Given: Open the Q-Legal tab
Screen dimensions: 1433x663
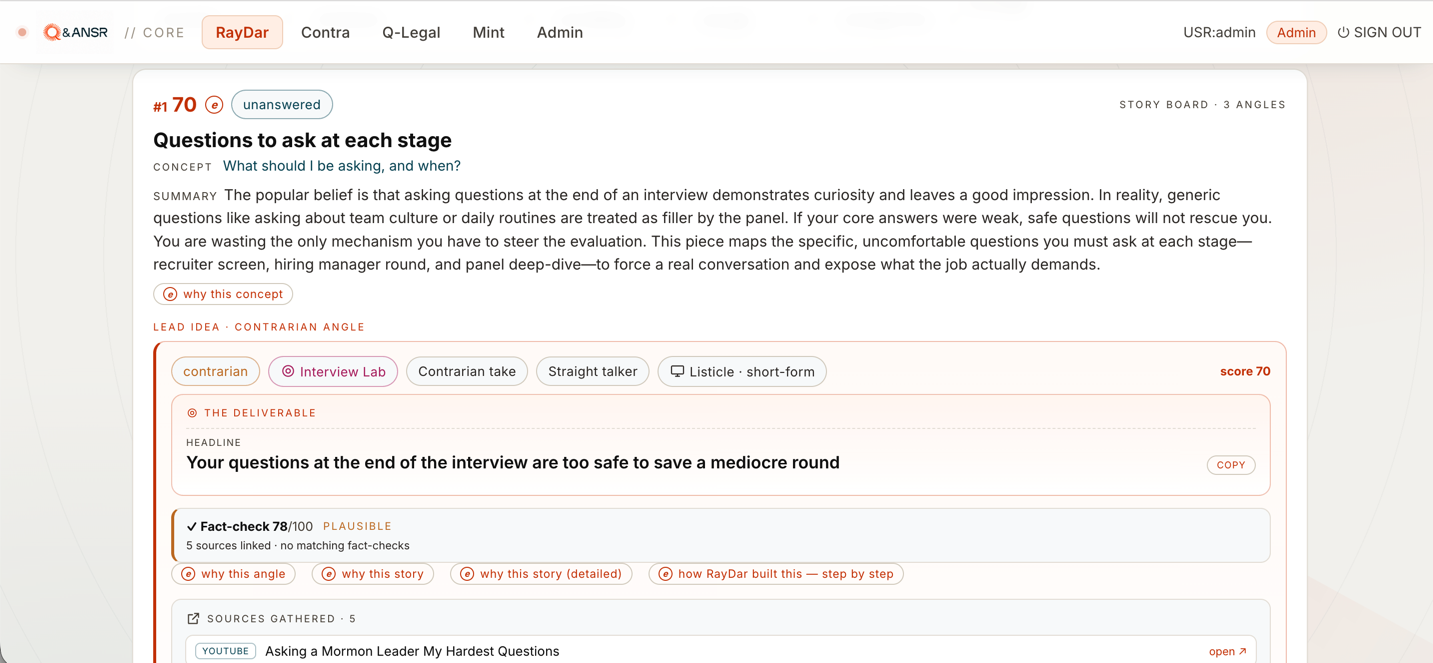Looking at the screenshot, I should (411, 32).
